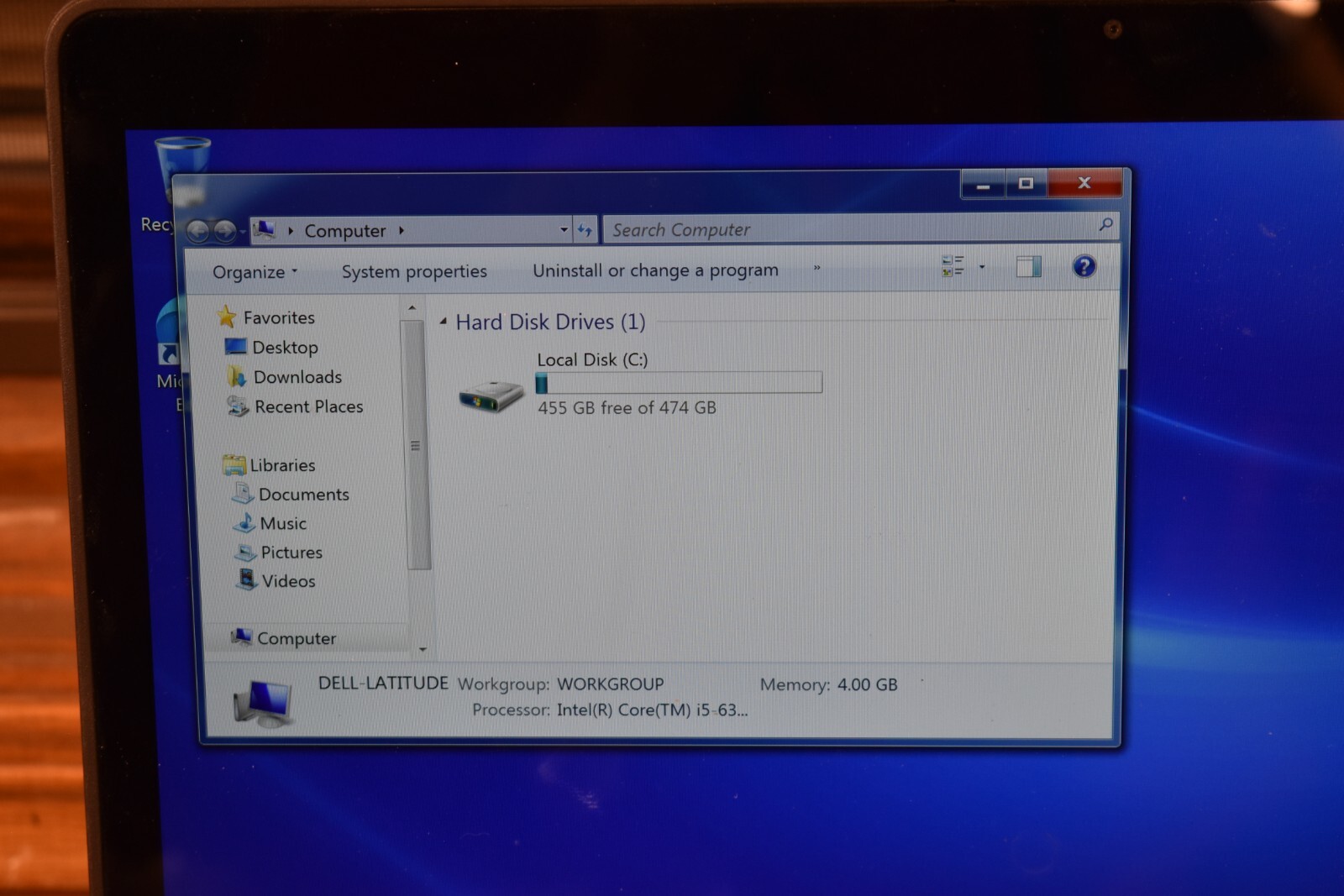1344x896 pixels.
Task: Click the Libraries folder icon
Action: [234, 464]
